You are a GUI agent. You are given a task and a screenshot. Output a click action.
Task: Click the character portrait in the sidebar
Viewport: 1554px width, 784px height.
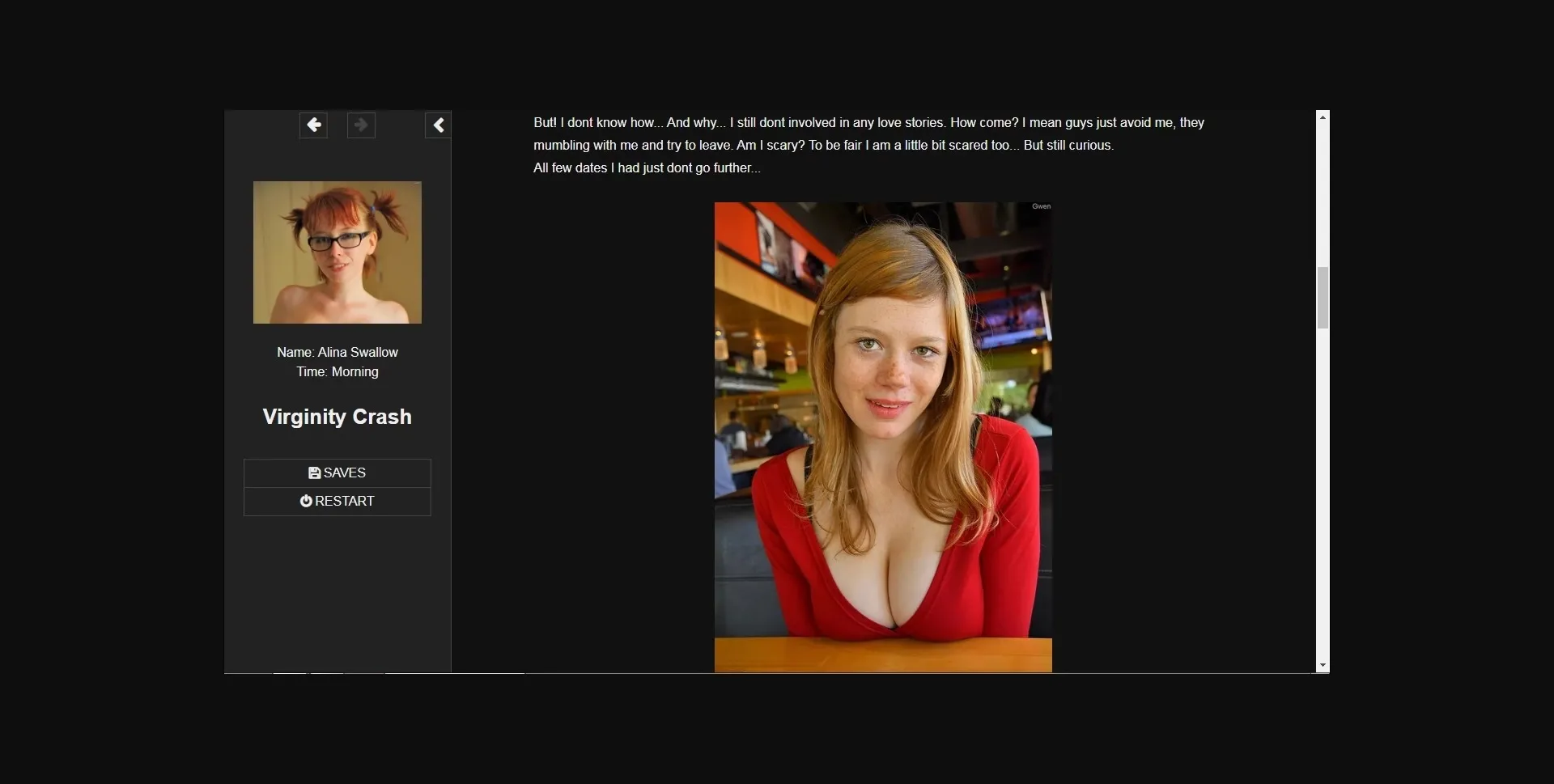pos(338,252)
